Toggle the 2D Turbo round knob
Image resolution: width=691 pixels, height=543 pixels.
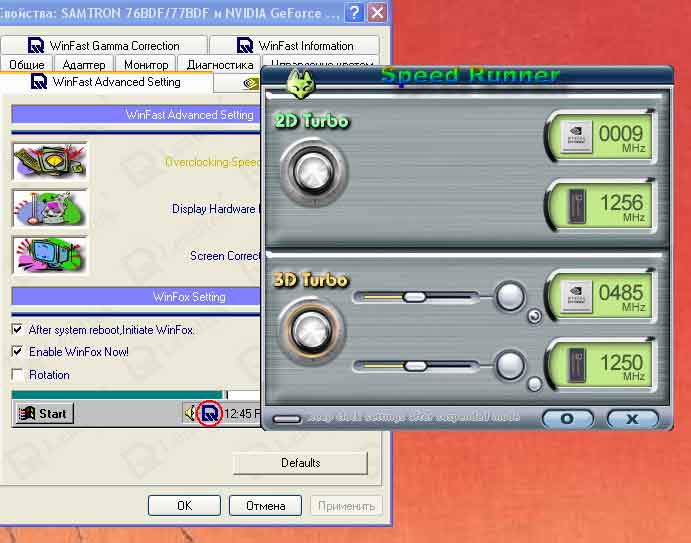(x=314, y=172)
